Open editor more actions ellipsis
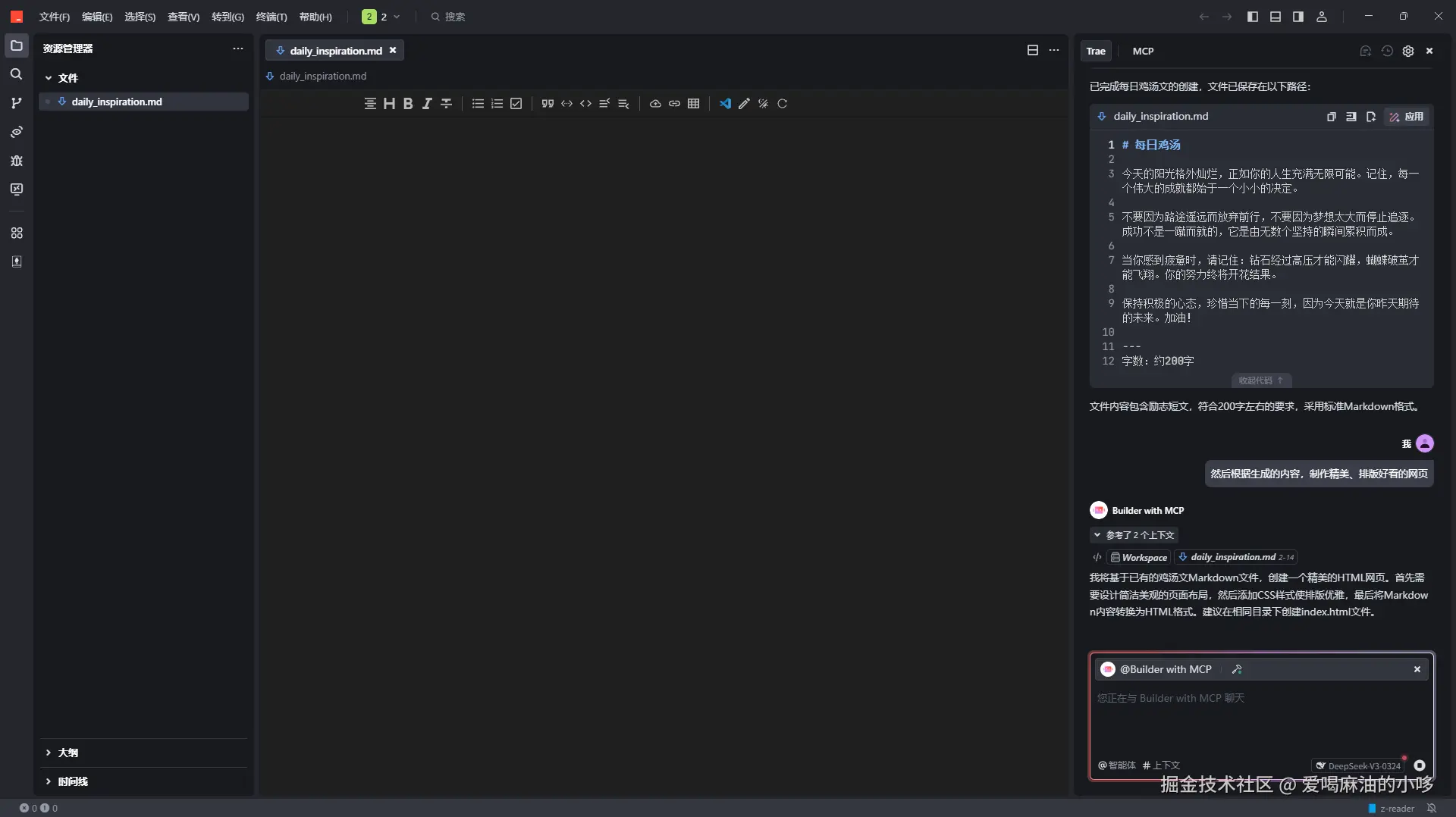This screenshot has width=1456, height=817. click(x=1054, y=50)
